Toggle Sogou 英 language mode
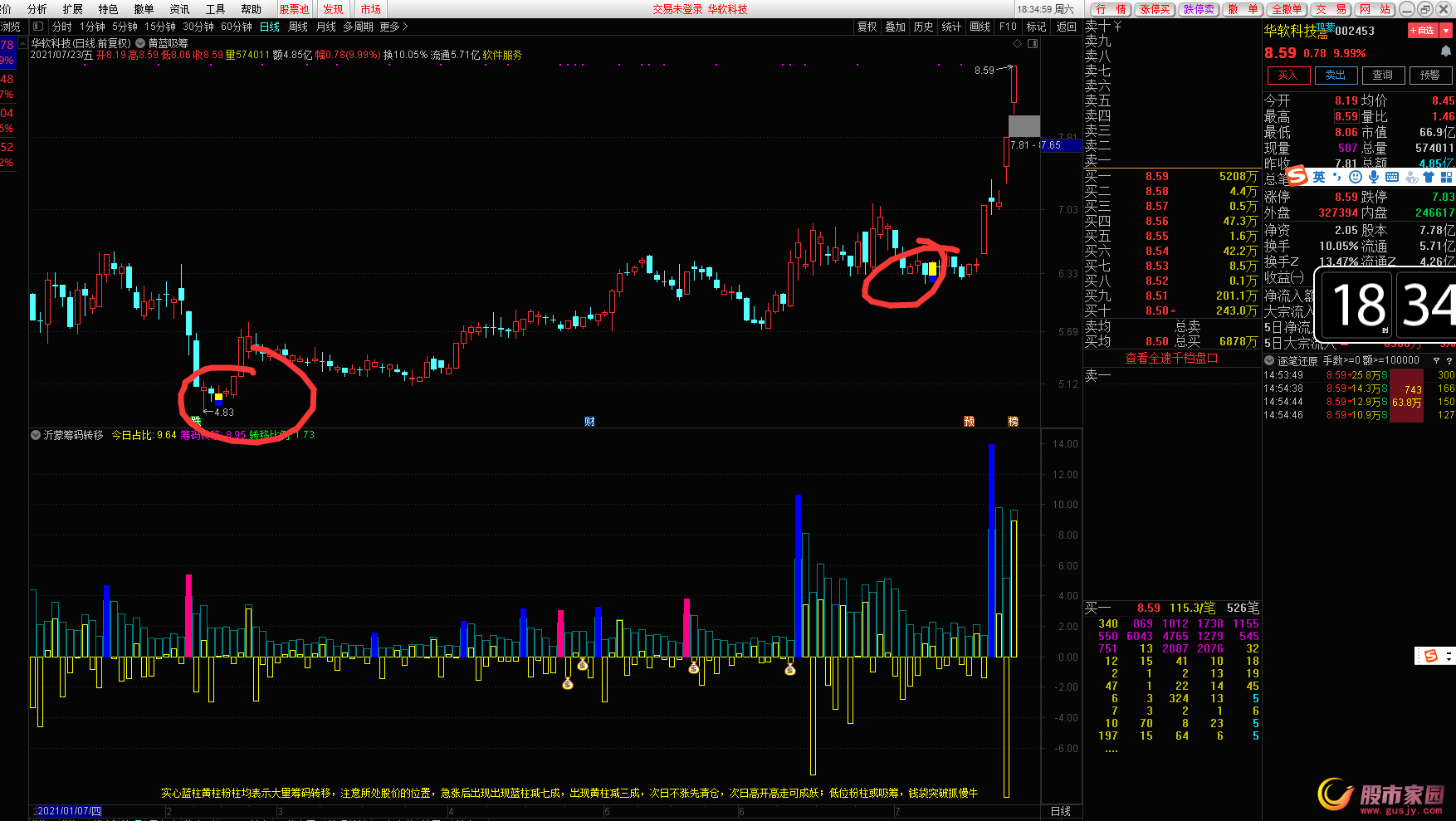Screen dimensions: 1456x821 [x=1319, y=177]
